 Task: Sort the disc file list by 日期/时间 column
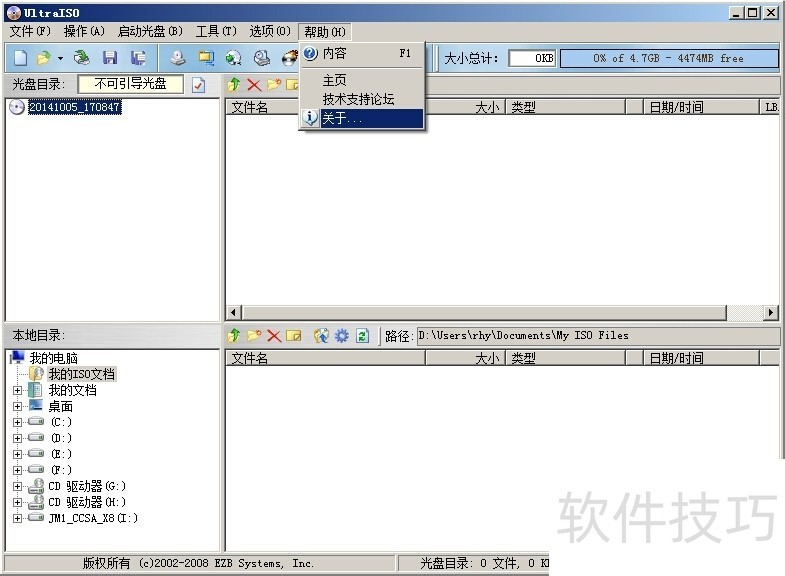(701, 107)
